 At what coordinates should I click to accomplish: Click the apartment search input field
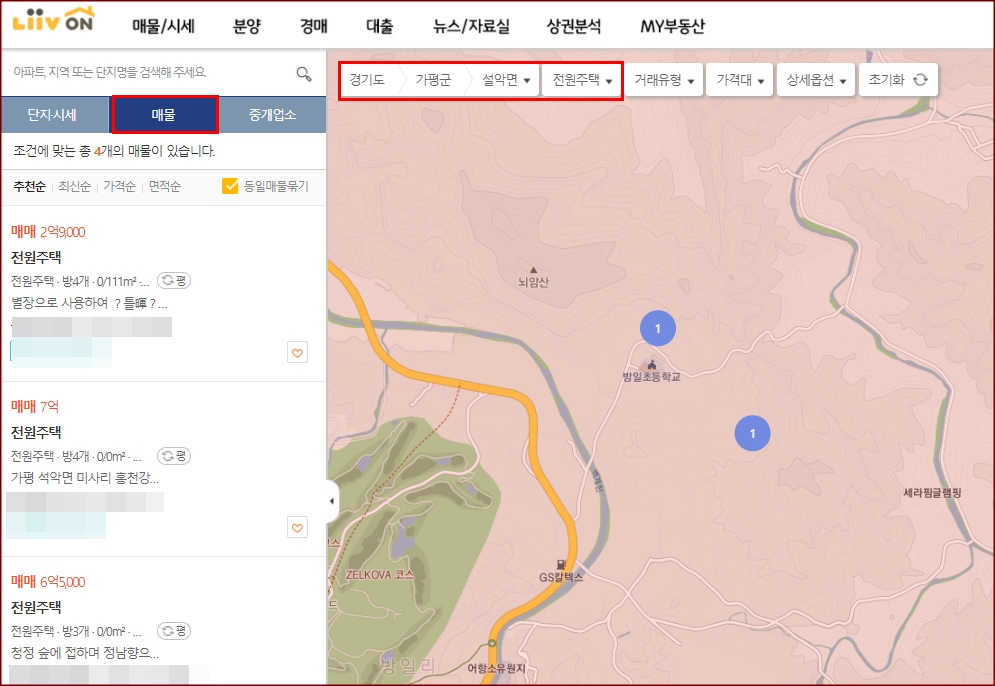point(151,72)
